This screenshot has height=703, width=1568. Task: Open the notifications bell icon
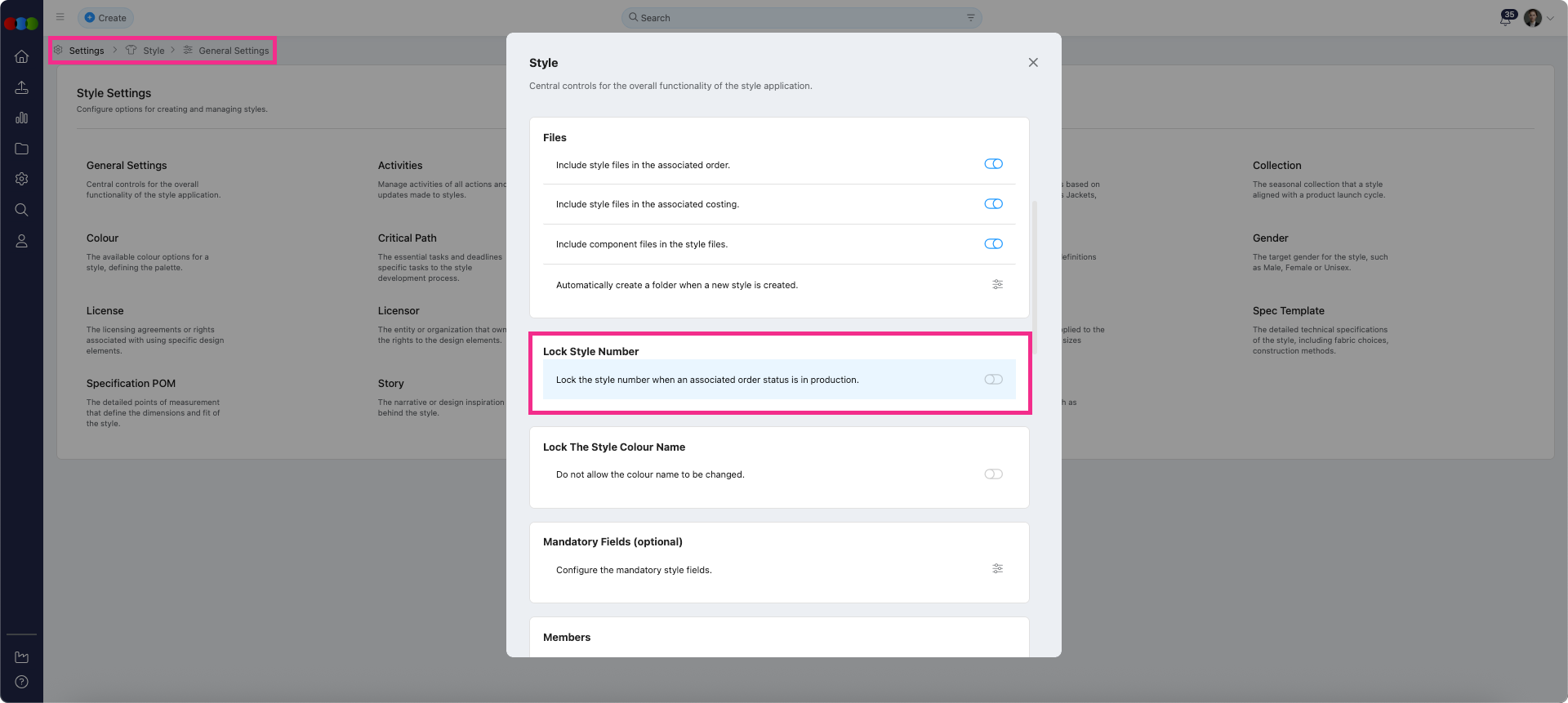click(x=1505, y=19)
